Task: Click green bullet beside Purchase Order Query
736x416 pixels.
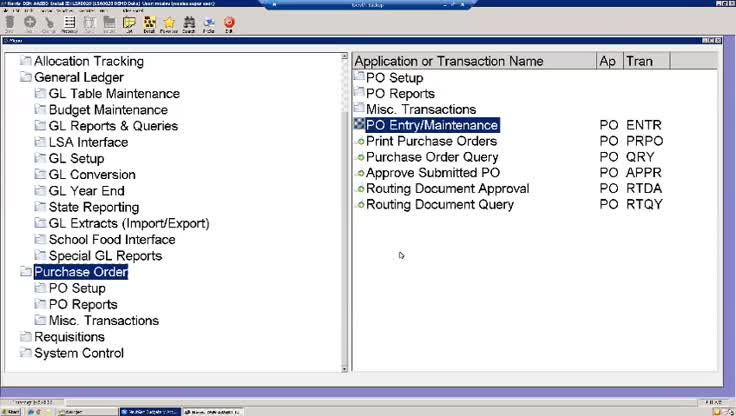Action: (360, 157)
